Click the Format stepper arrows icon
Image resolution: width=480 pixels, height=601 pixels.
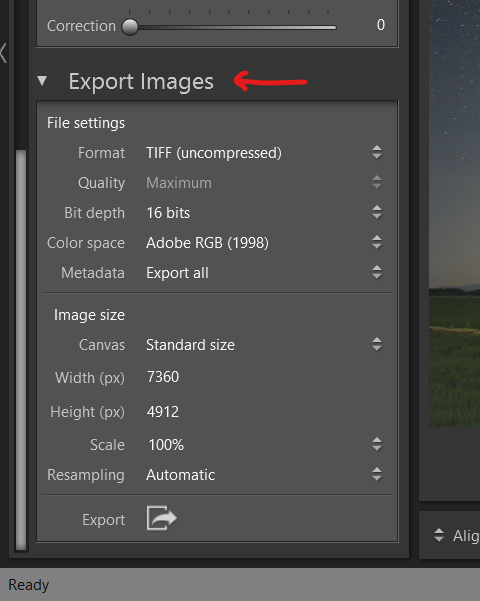coord(377,153)
